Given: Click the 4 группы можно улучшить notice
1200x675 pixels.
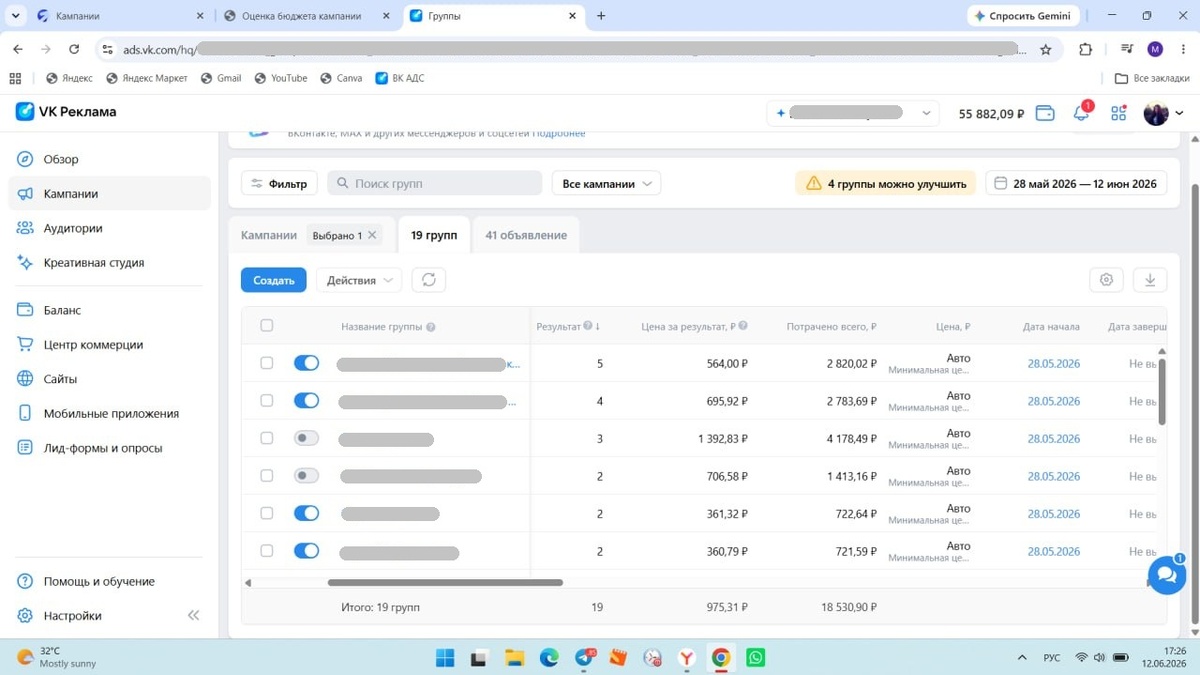Looking at the screenshot, I should point(886,184).
